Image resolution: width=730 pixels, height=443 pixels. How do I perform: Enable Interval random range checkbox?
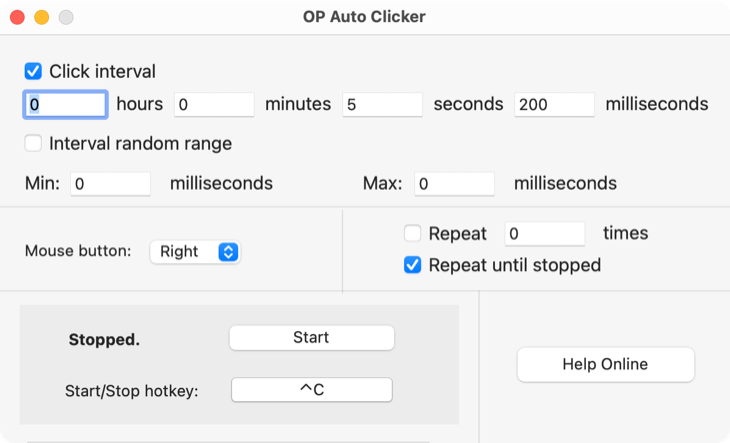coord(33,143)
